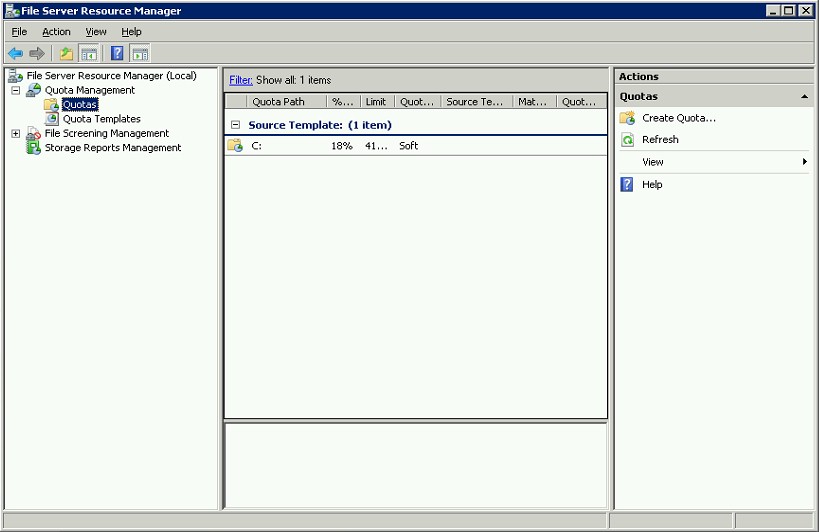Select Quota Management tree label
Screen dimensions: 819x532
click(90, 90)
